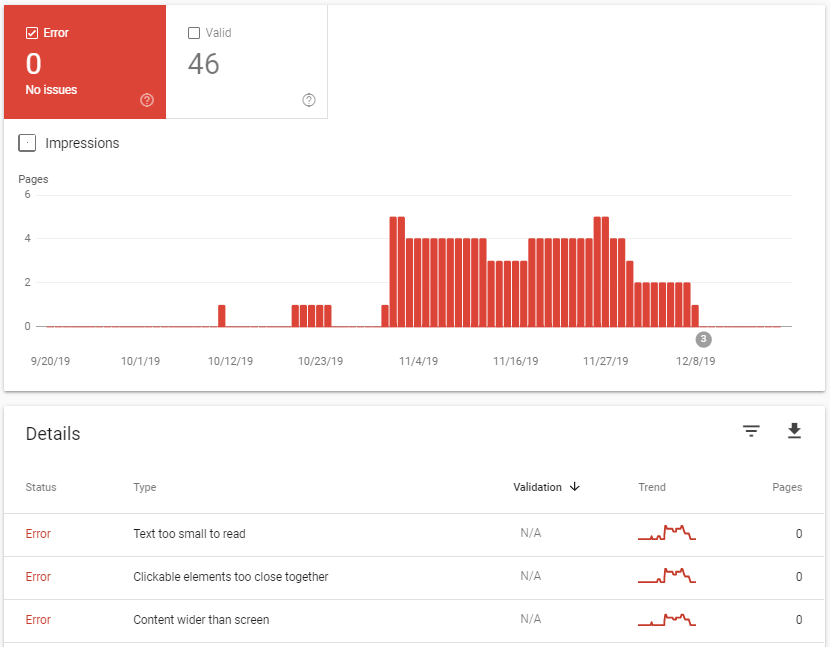Click the 10/1/19 date axis label
The height and width of the screenshot is (647, 830).
(140, 361)
